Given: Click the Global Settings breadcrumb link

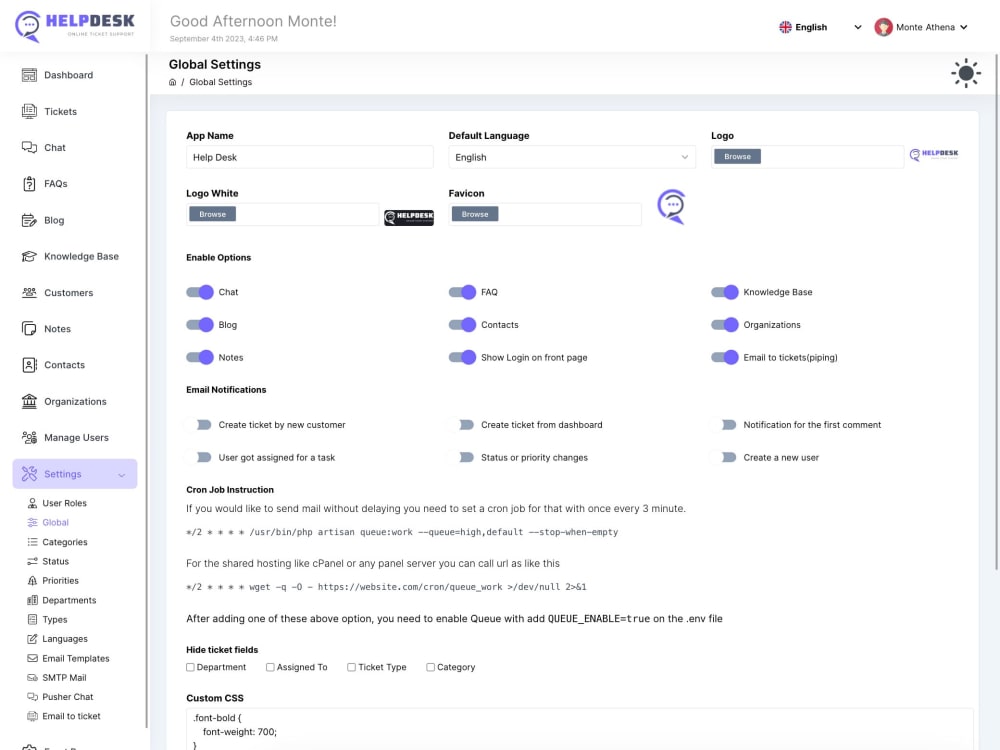Looking at the screenshot, I should 221,82.
